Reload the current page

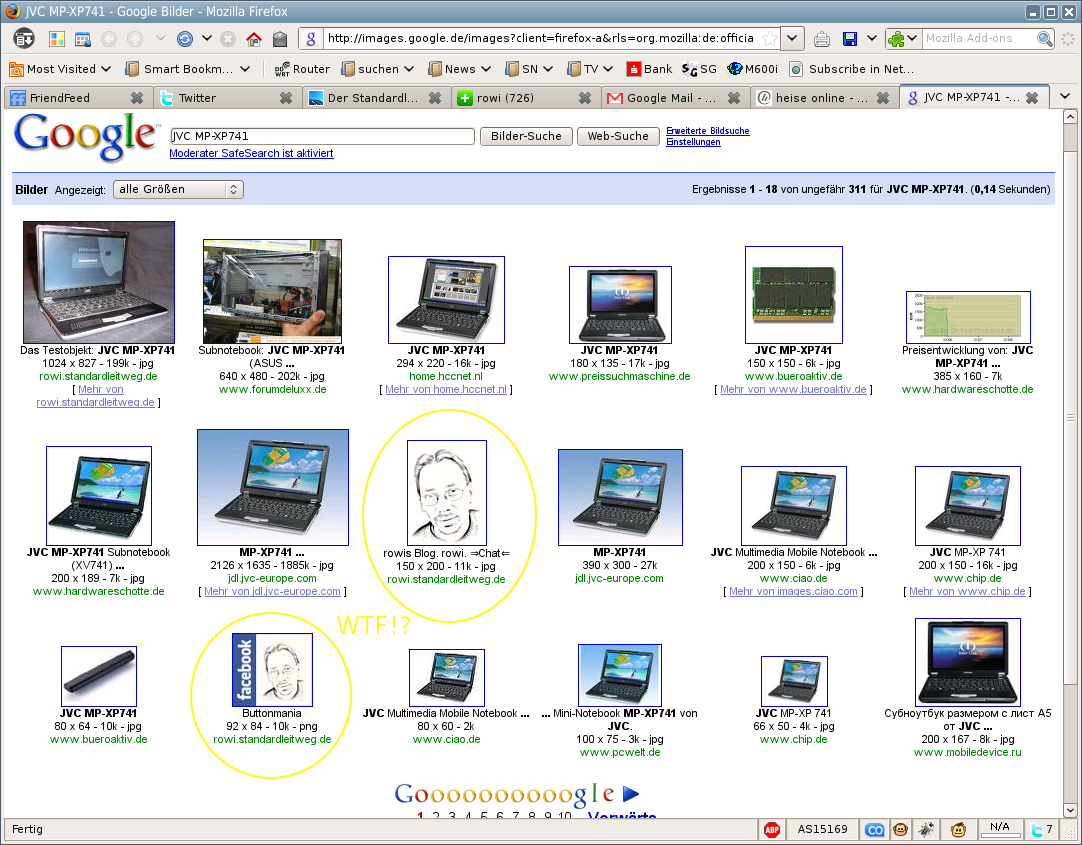(x=185, y=39)
